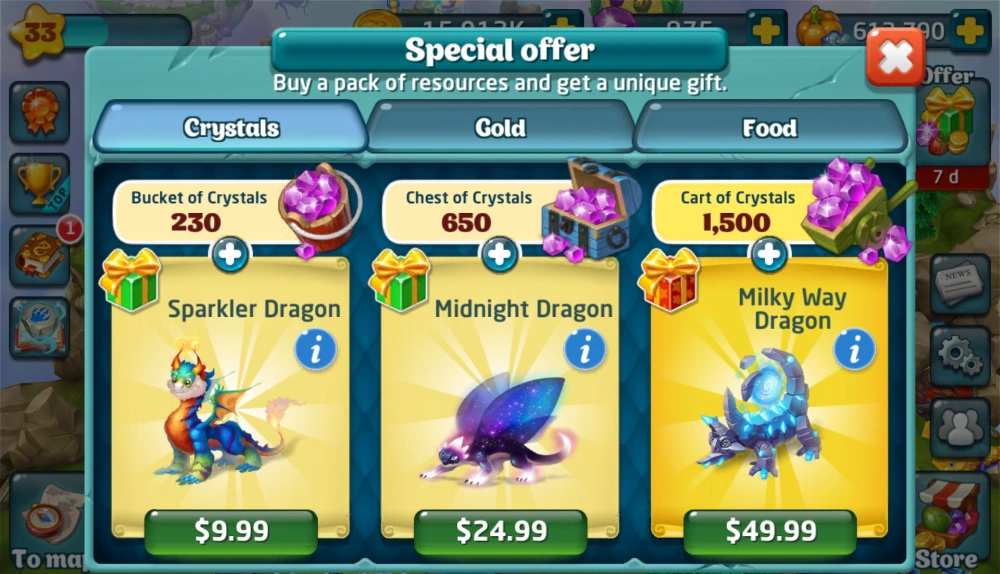Buy Cart of Crystals for $49.99
This screenshot has height=574, width=1000.
770,531
